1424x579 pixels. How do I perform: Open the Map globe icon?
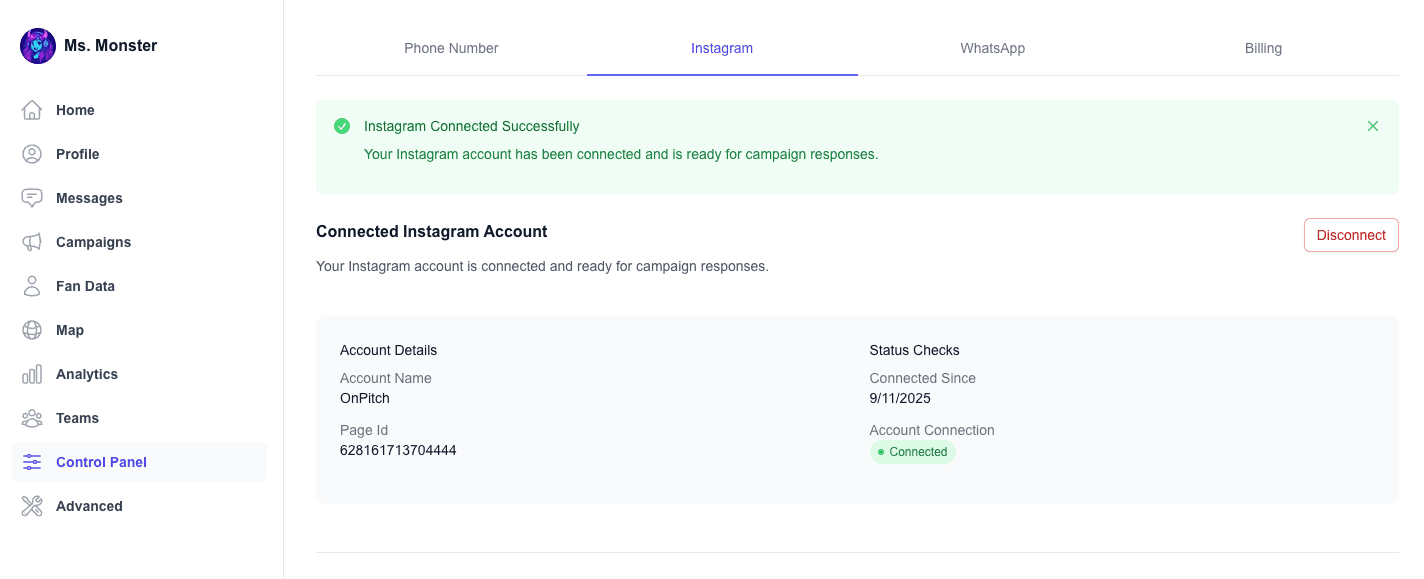click(x=32, y=330)
